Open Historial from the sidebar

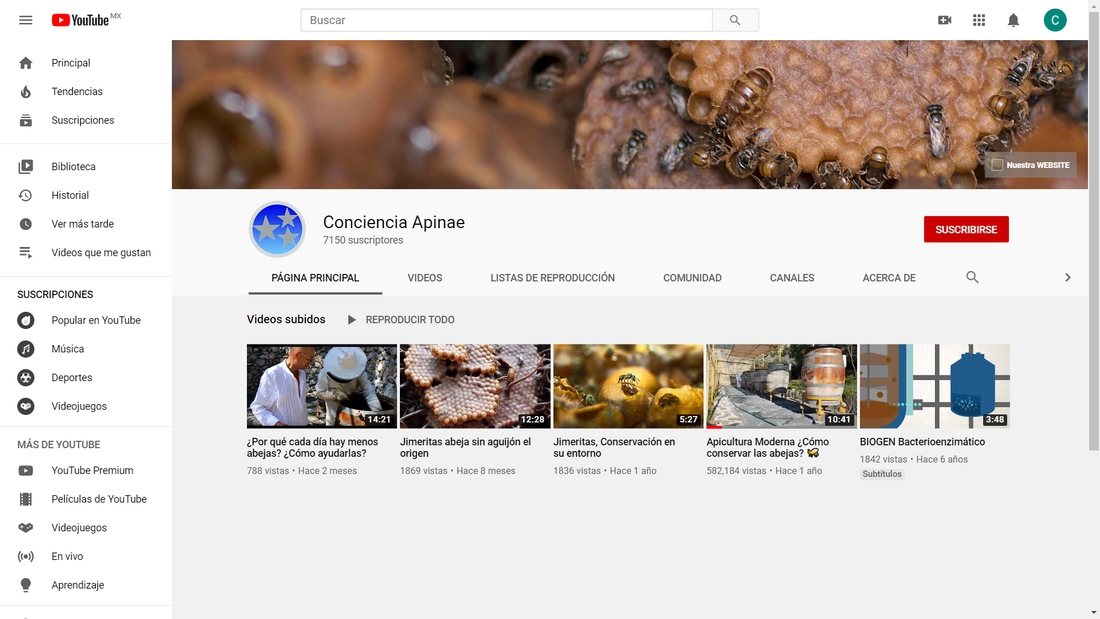(70, 195)
